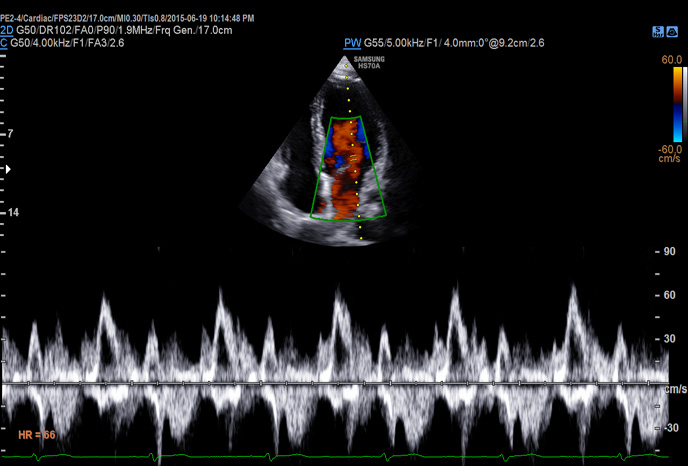Click the -60.0 lower velocity limit value
This screenshot has width=688, height=466.
(x=670, y=149)
